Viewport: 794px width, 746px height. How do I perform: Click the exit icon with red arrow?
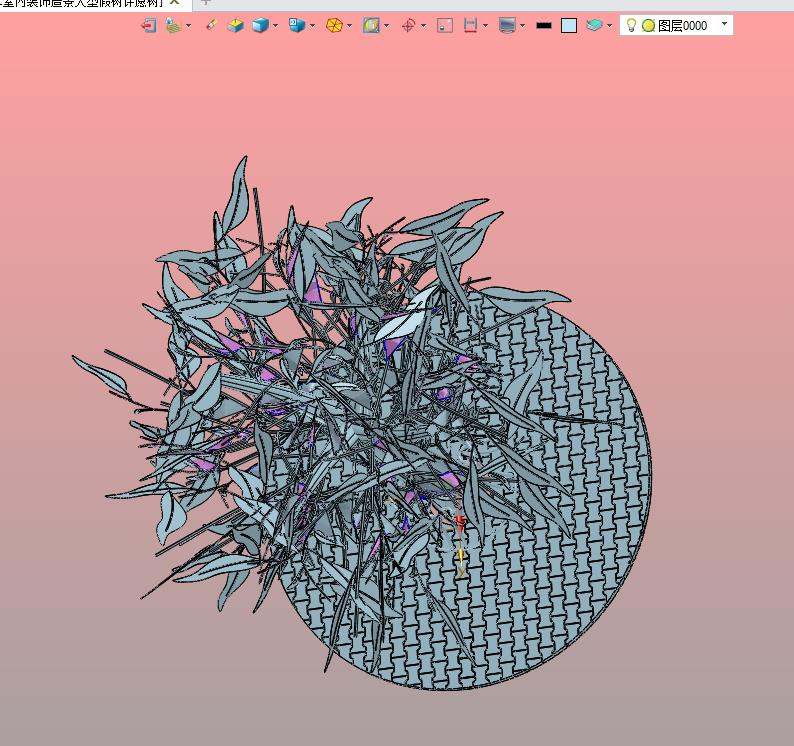tap(148, 25)
